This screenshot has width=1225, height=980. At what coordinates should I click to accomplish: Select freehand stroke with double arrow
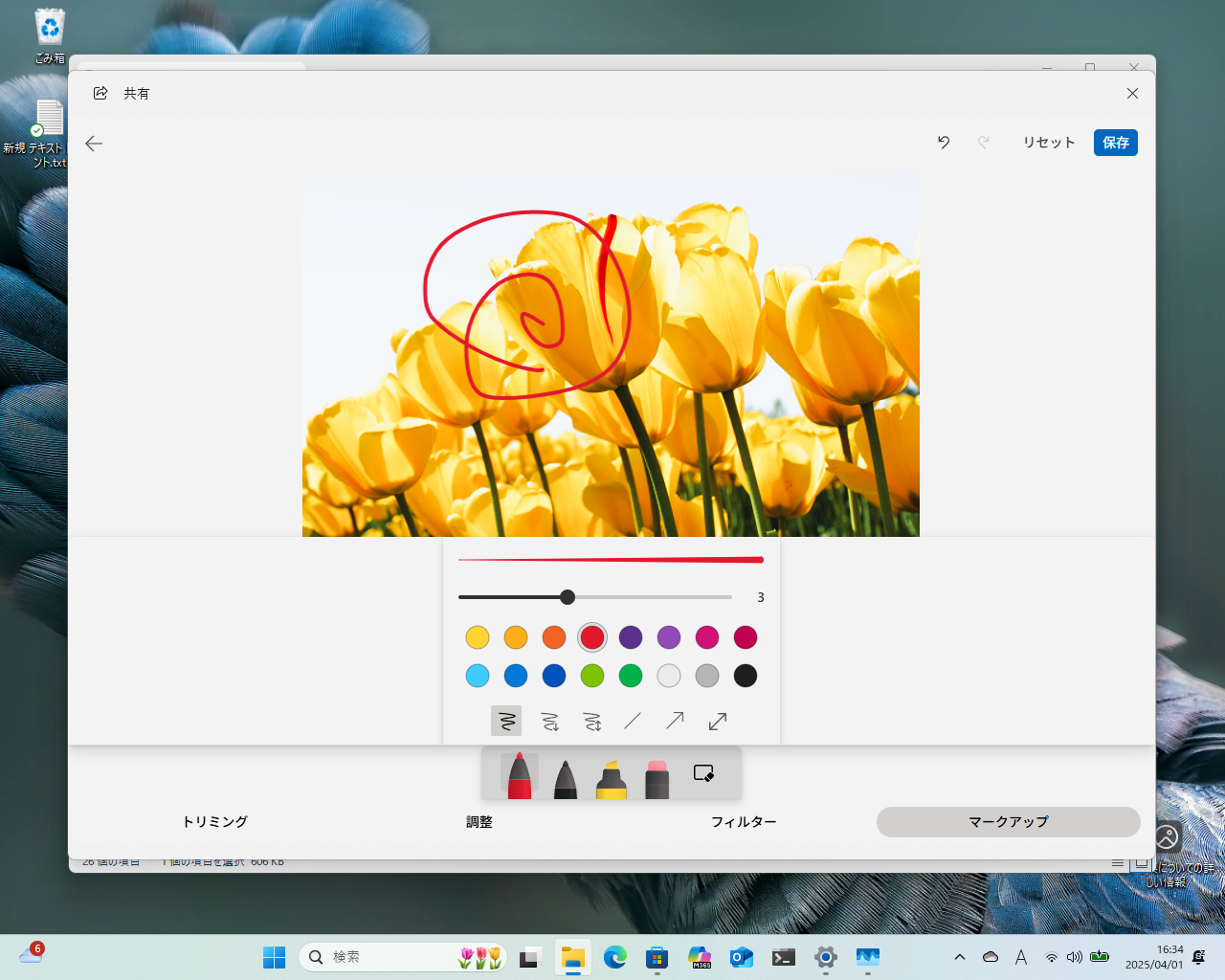click(x=592, y=721)
